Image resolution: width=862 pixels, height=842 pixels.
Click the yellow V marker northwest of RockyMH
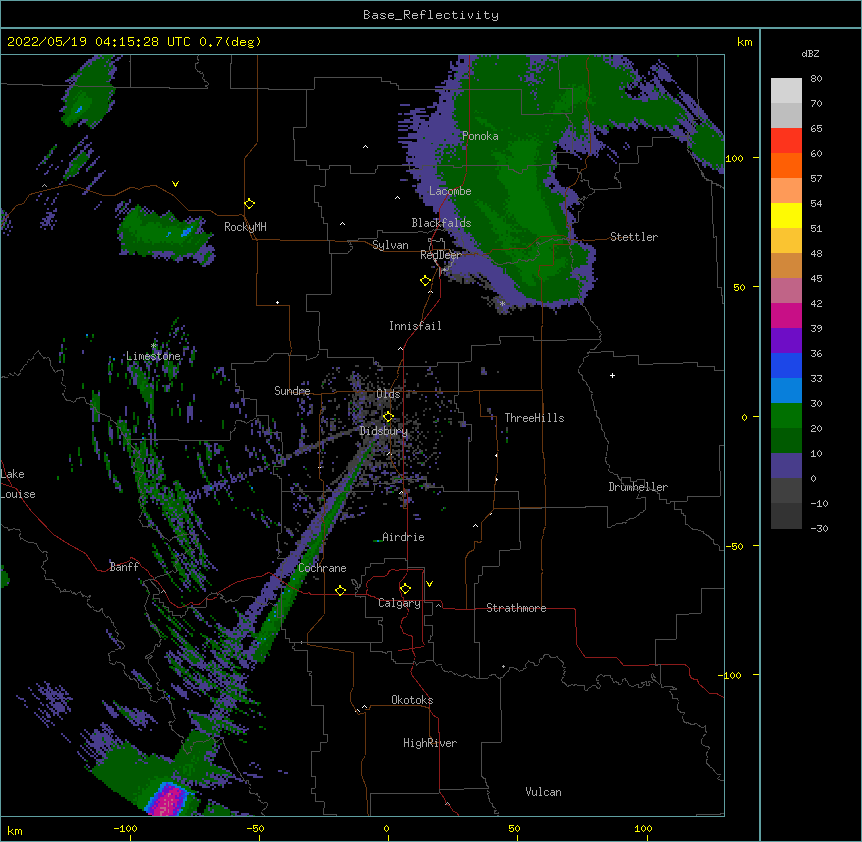pyautogui.click(x=175, y=184)
